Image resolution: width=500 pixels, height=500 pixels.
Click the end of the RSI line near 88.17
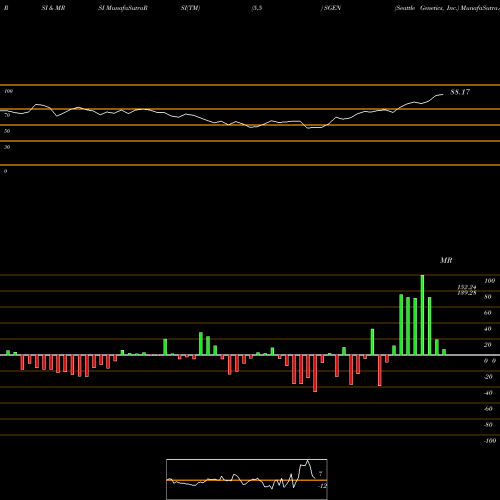(x=443, y=95)
